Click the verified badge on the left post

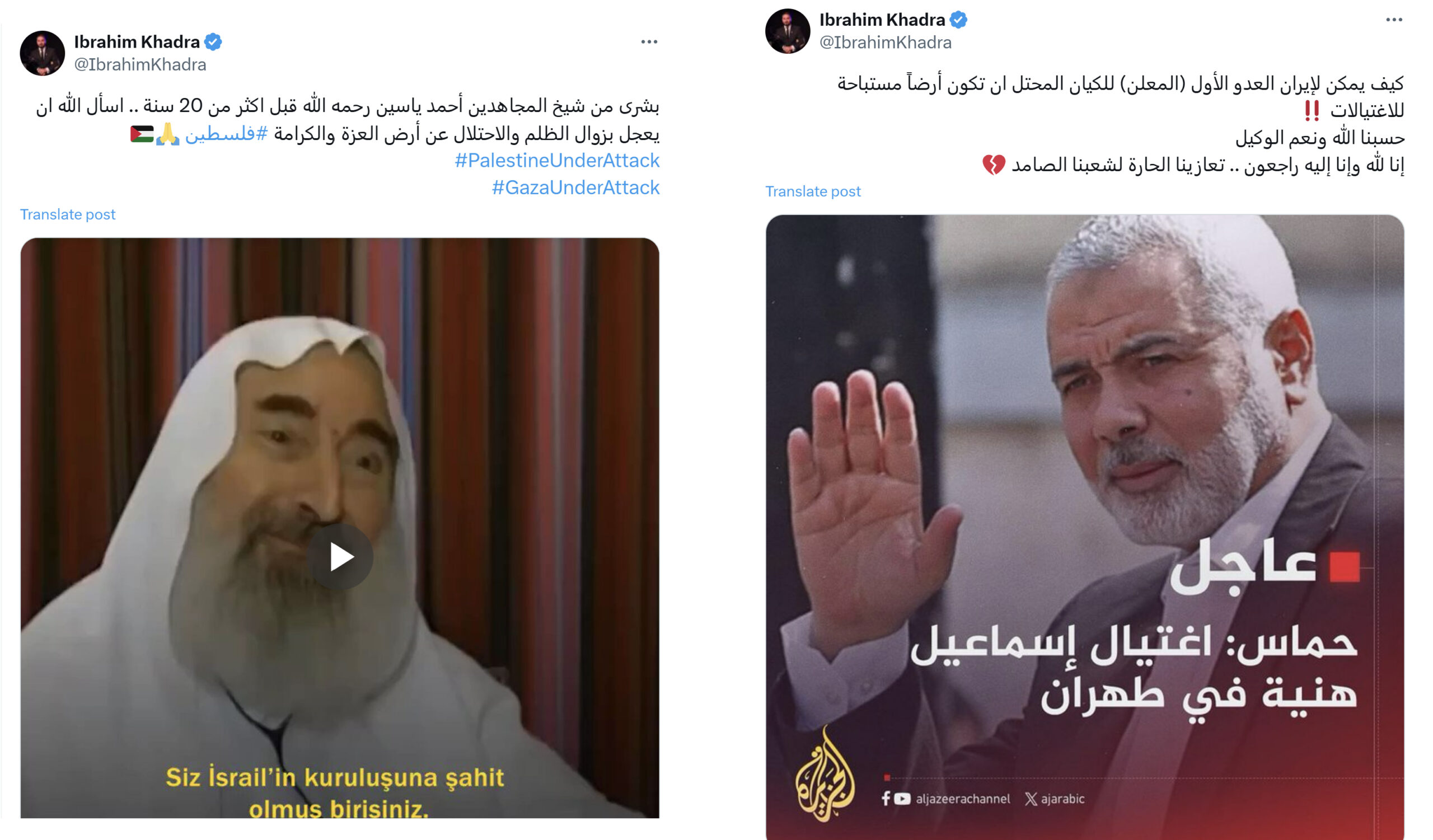(x=213, y=42)
